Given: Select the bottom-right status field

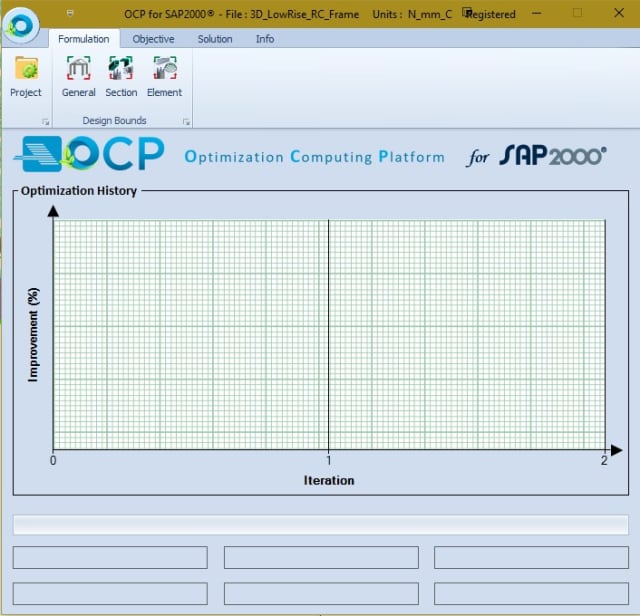Looking at the screenshot, I should [x=531, y=594].
